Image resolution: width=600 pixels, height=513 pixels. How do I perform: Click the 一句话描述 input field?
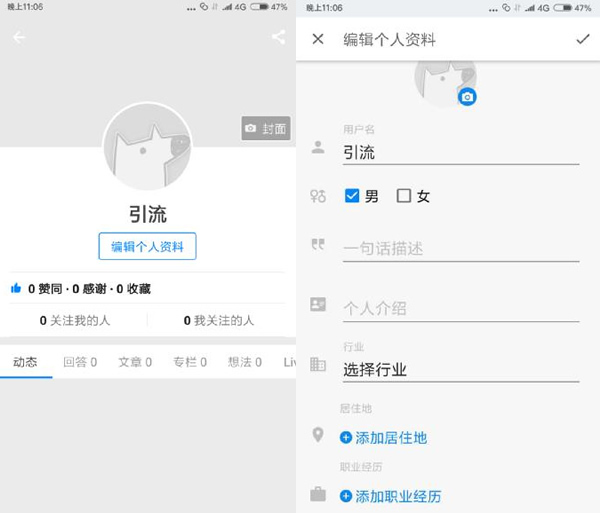(460, 249)
